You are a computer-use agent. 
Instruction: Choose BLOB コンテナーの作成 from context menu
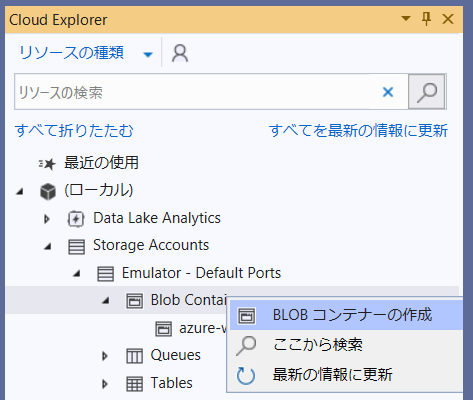[x=346, y=315]
